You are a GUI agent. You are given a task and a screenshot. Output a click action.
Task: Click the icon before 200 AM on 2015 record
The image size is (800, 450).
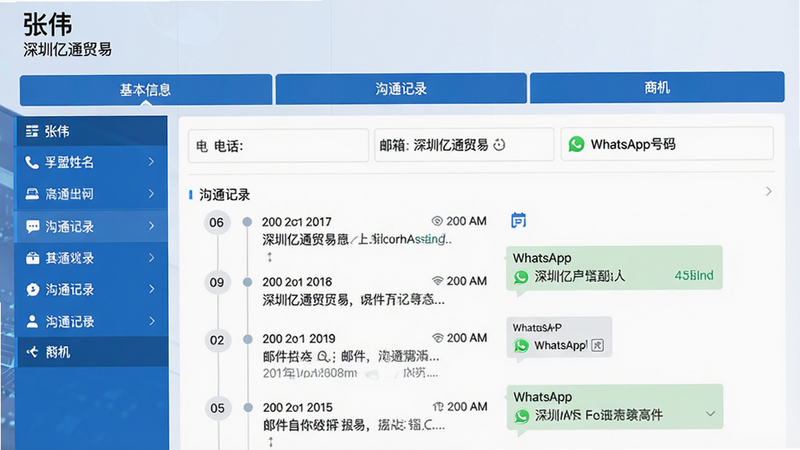(438, 407)
